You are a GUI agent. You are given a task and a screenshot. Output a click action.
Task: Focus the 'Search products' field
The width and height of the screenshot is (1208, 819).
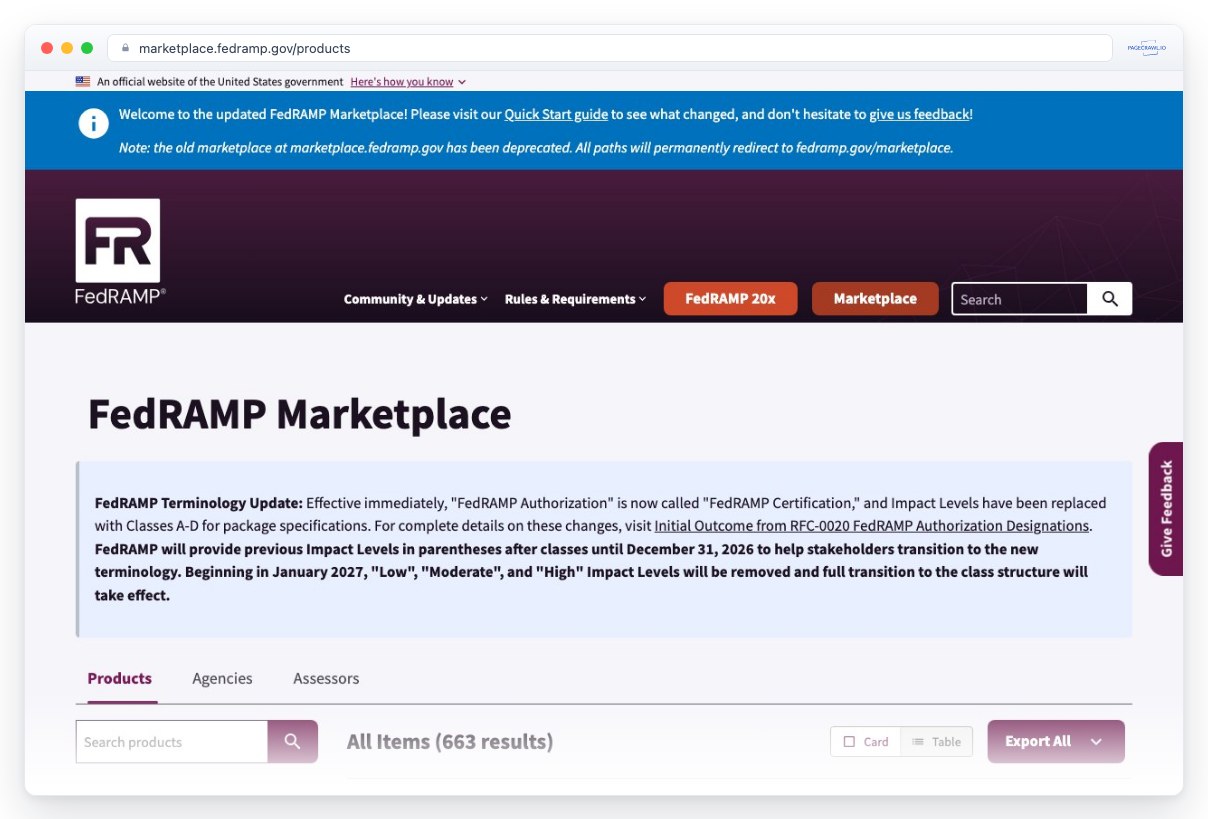click(172, 741)
